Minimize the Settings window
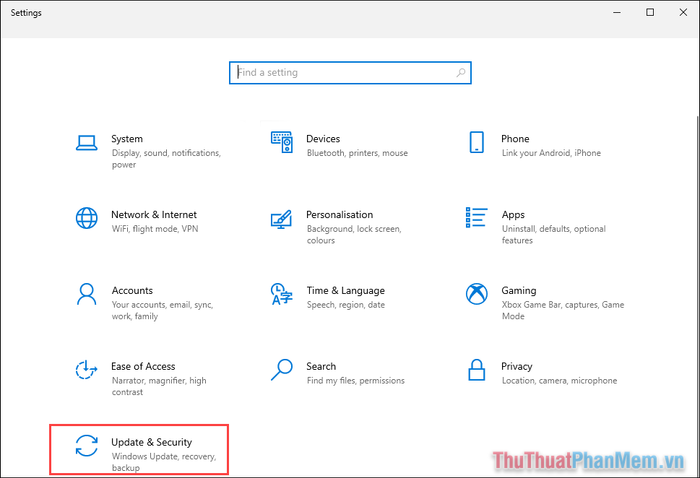The height and width of the screenshot is (478, 700). coord(617,12)
